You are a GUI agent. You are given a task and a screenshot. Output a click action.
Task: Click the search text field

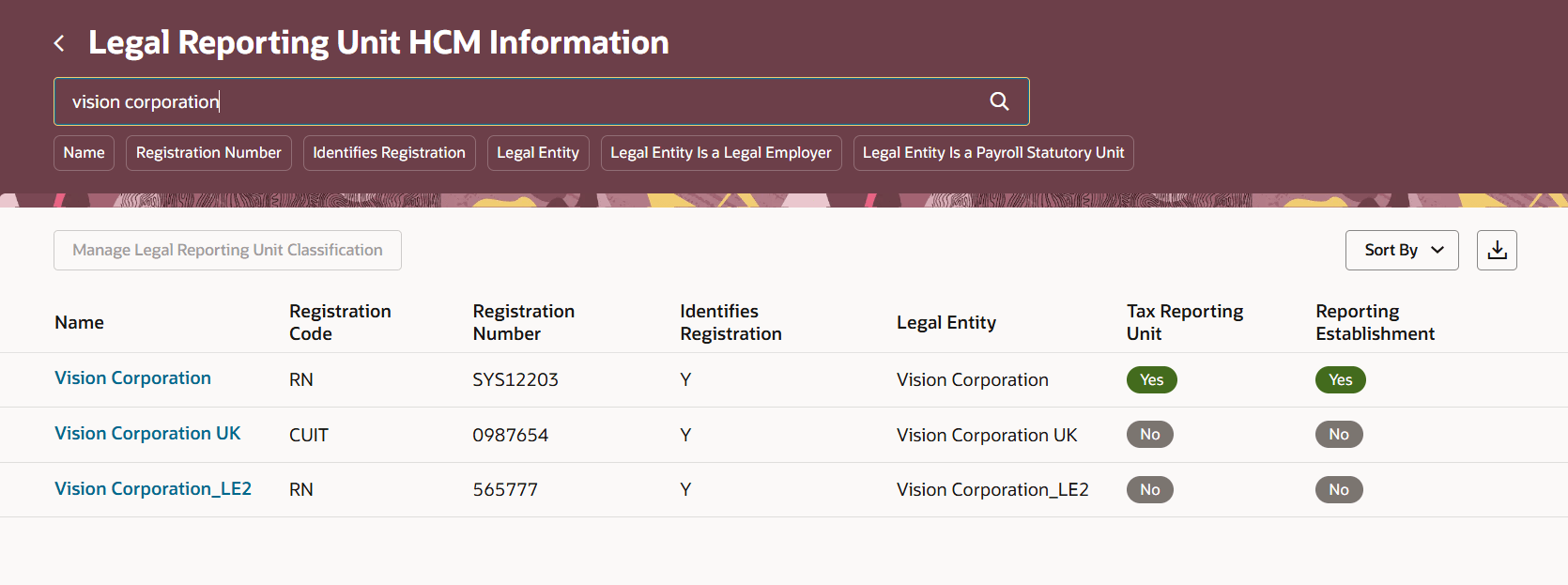(516, 101)
